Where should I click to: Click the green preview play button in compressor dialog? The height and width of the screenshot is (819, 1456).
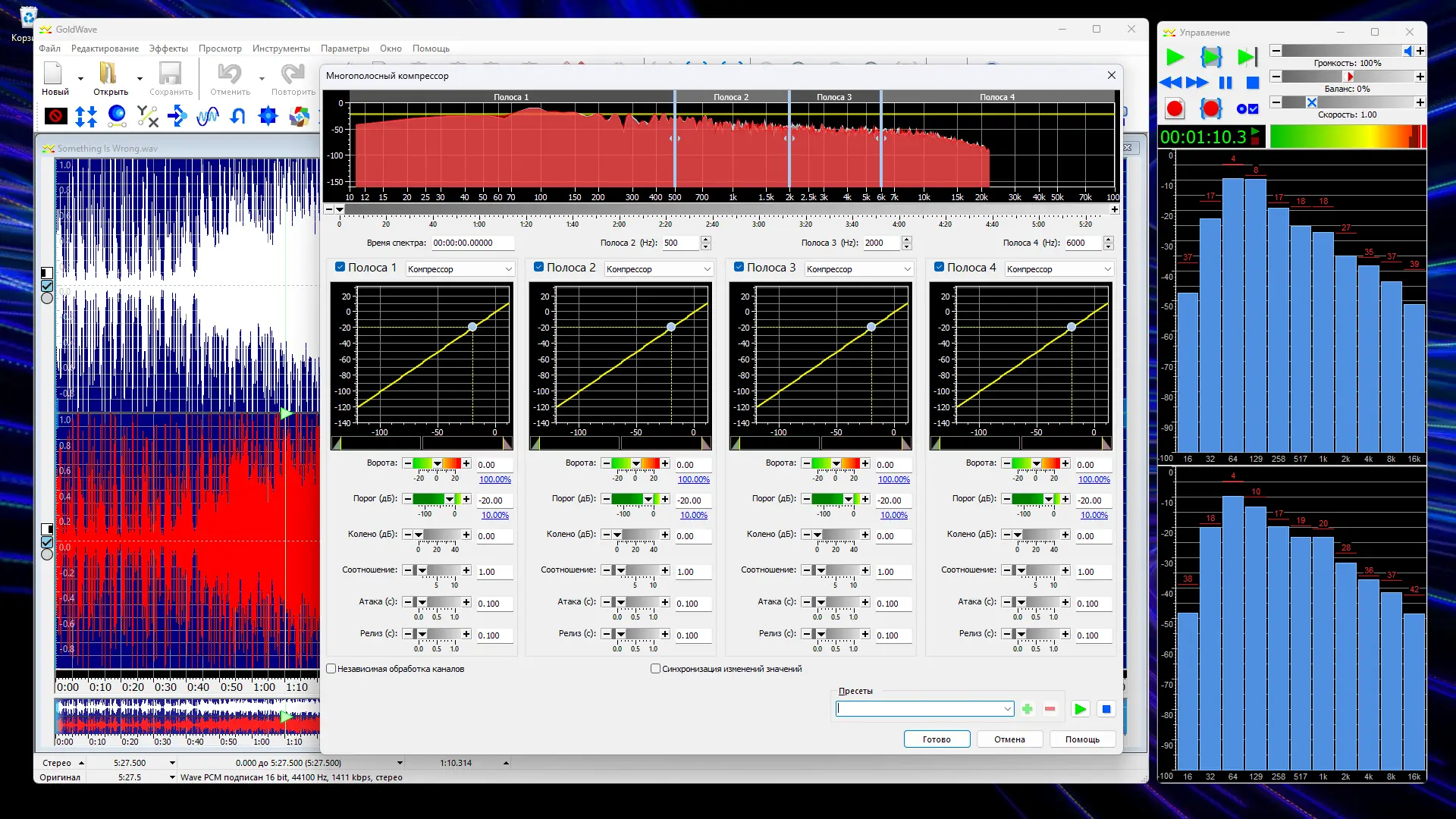click(1080, 709)
